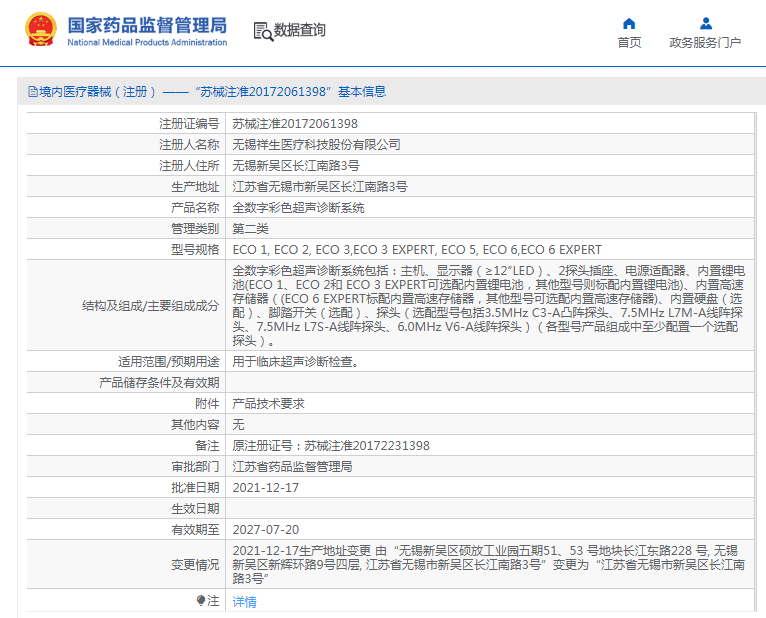Click National Medical Products Administration subtitle
Viewport: 766px width, 618px height.
point(147,43)
